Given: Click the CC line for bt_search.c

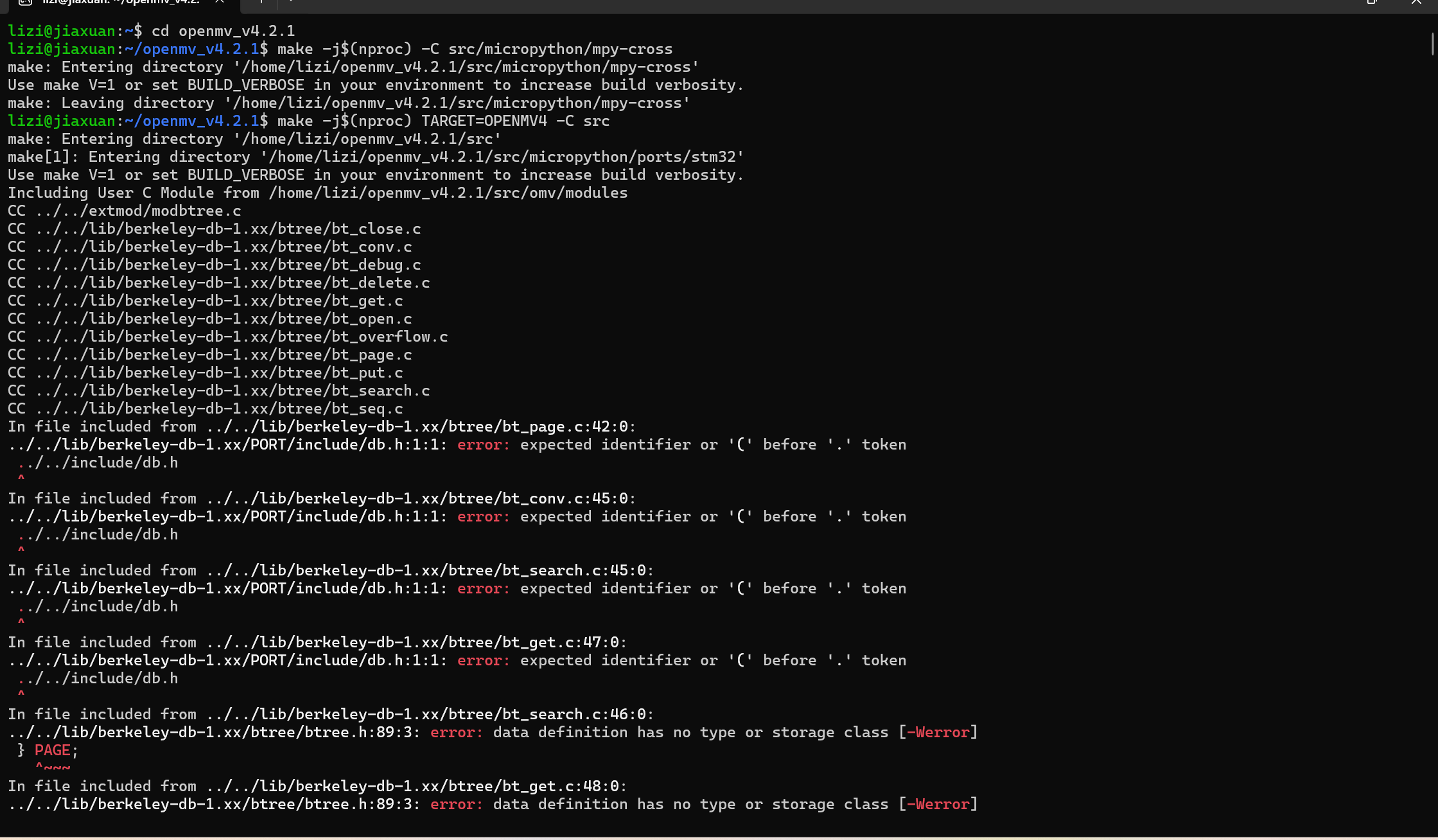Looking at the screenshot, I should 219,390.
